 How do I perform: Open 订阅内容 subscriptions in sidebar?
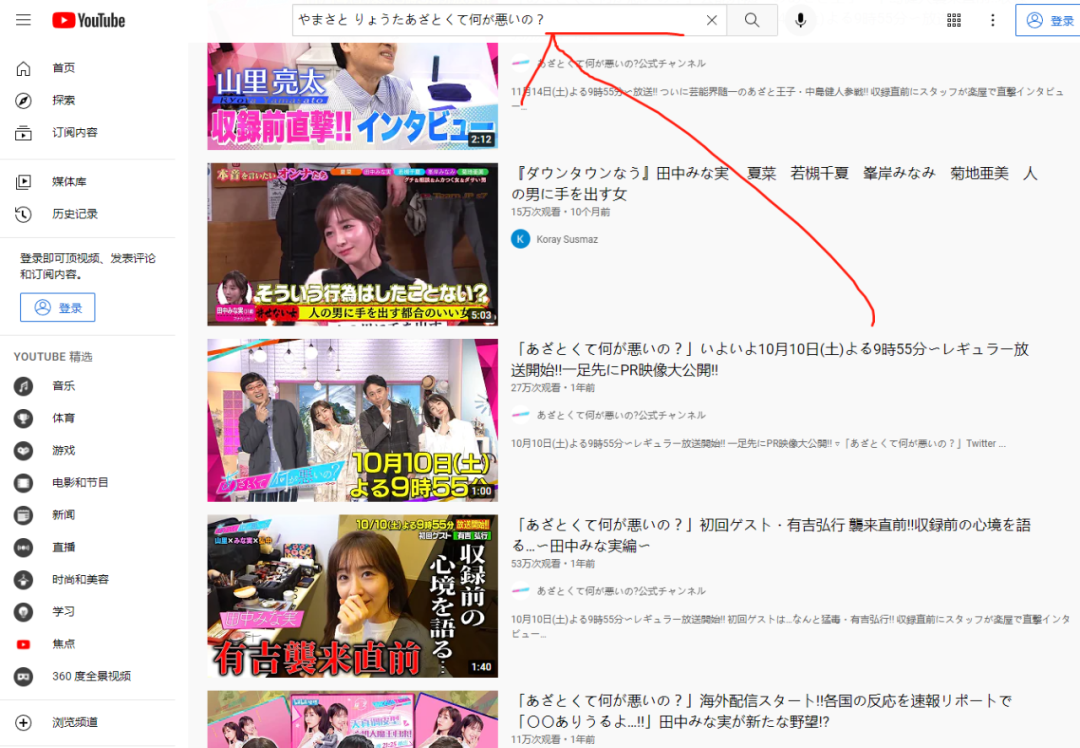[x=74, y=132]
